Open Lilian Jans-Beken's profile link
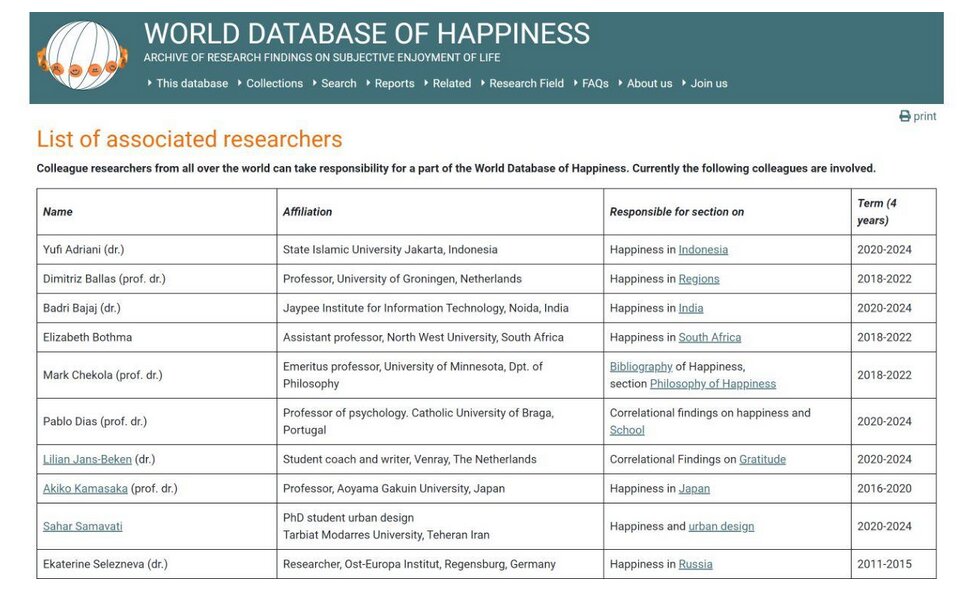Screen dimensions: 966x601 click(87, 459)
